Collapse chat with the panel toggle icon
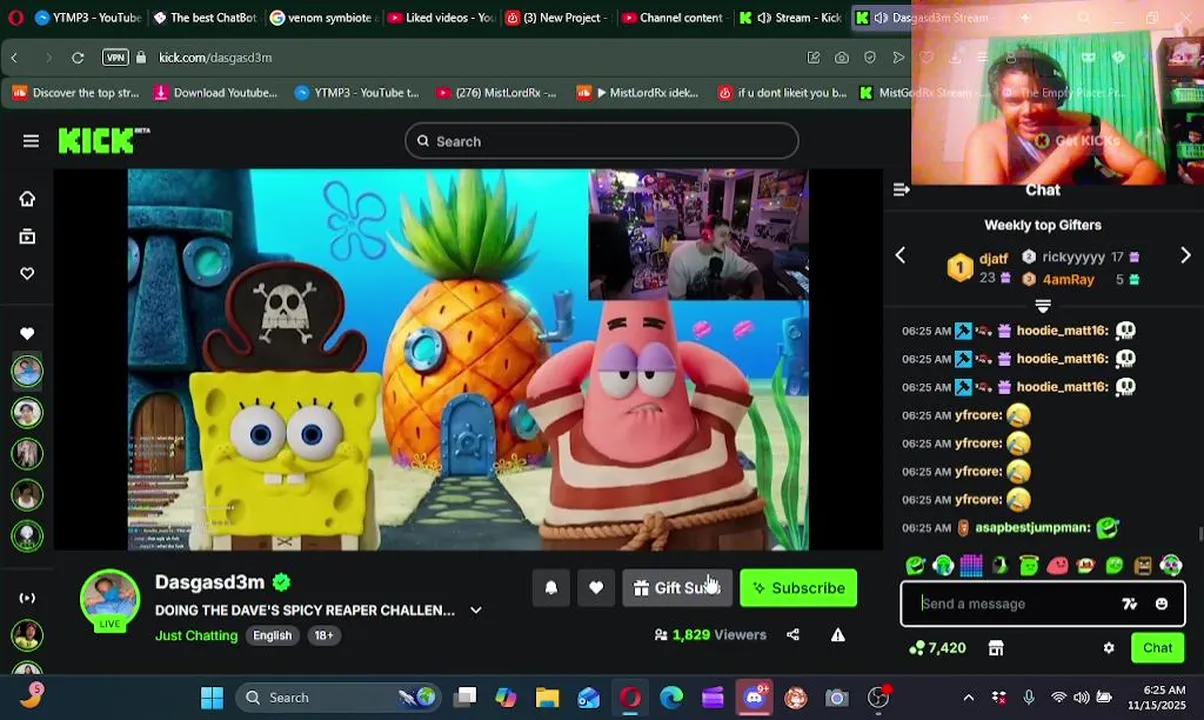The image size is (1204, 720). click(x=901, y=189)
